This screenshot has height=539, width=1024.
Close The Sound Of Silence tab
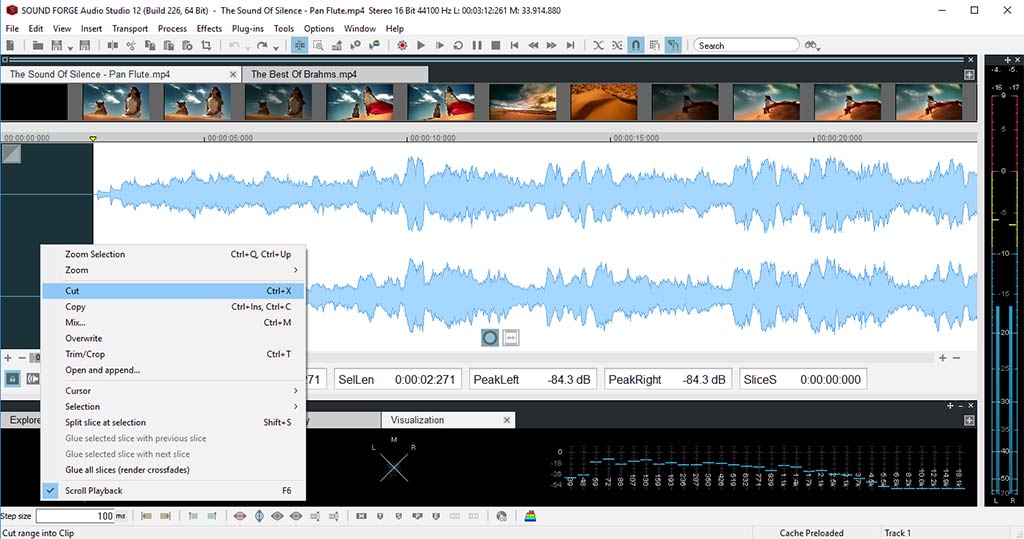pos(233,74)
